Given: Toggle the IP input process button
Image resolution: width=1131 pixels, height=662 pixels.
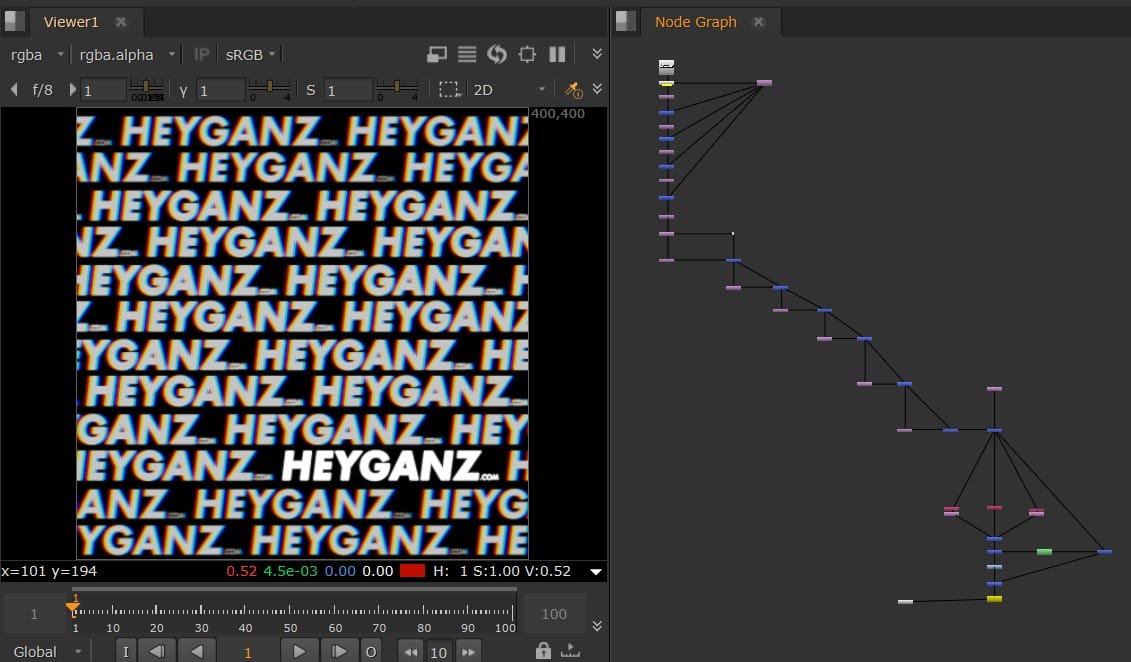Looking at the screenshot, I should [x=201, y=55].
